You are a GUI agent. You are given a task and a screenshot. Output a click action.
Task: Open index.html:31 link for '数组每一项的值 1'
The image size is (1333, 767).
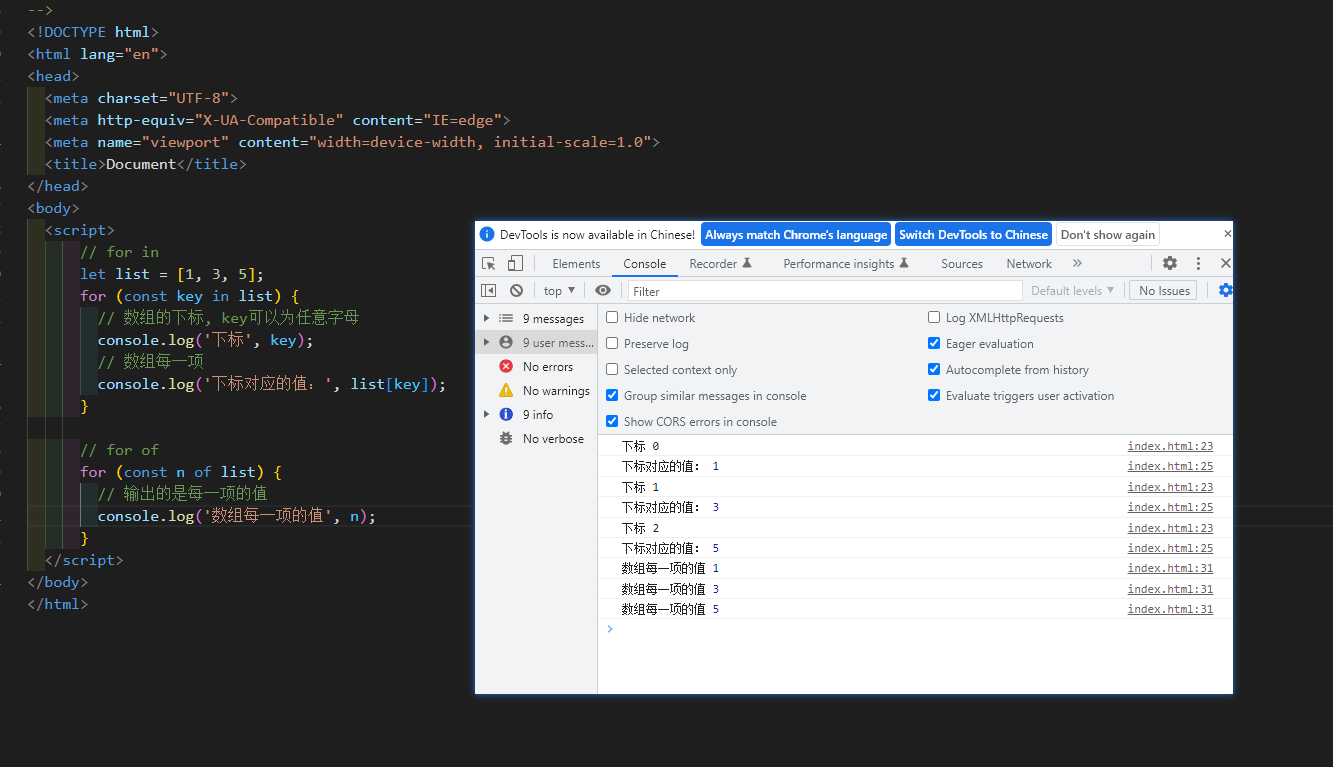[1170, 569]
